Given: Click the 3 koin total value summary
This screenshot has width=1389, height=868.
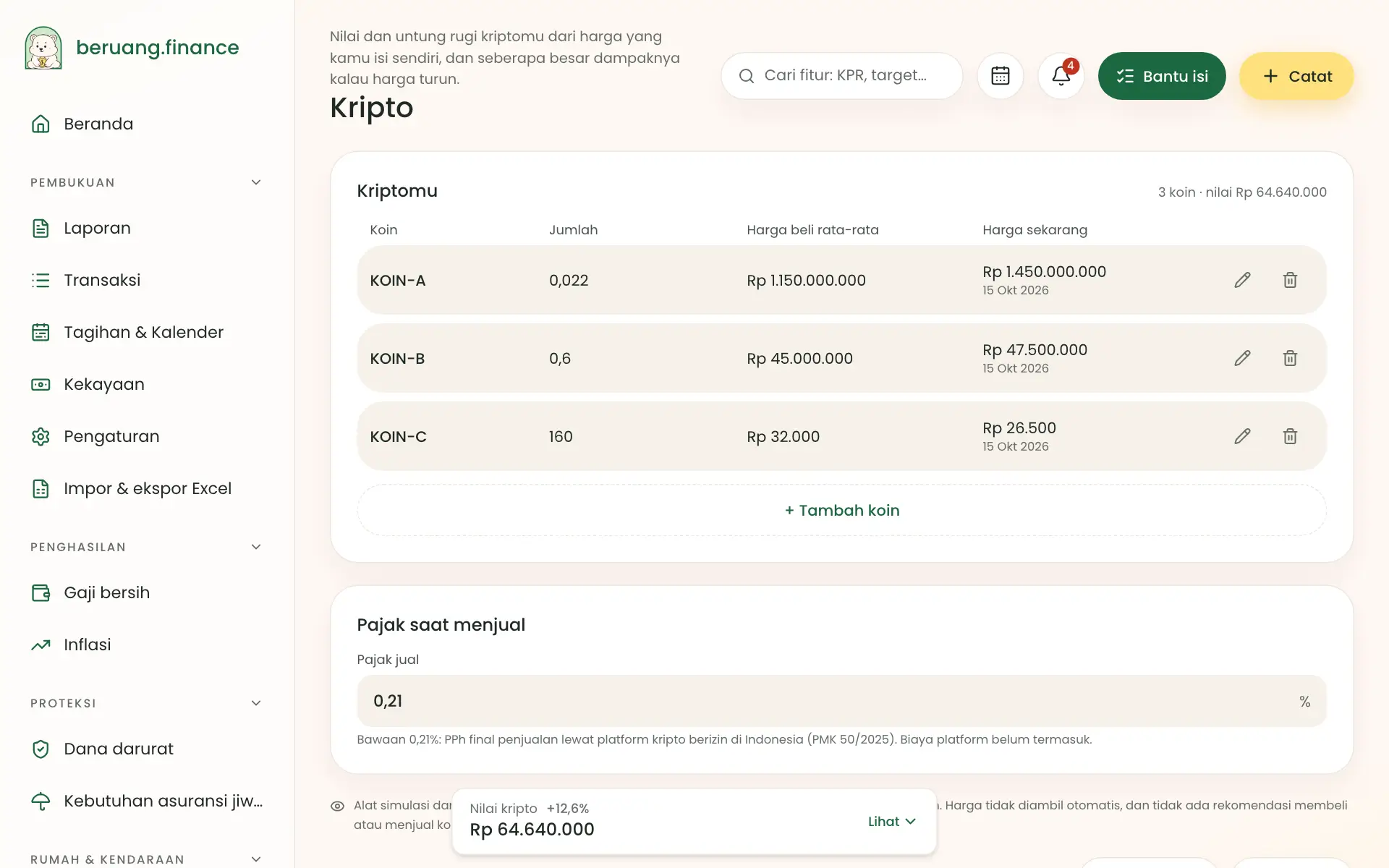Looking at the screenshot, I should click(x=1242, y=192).
